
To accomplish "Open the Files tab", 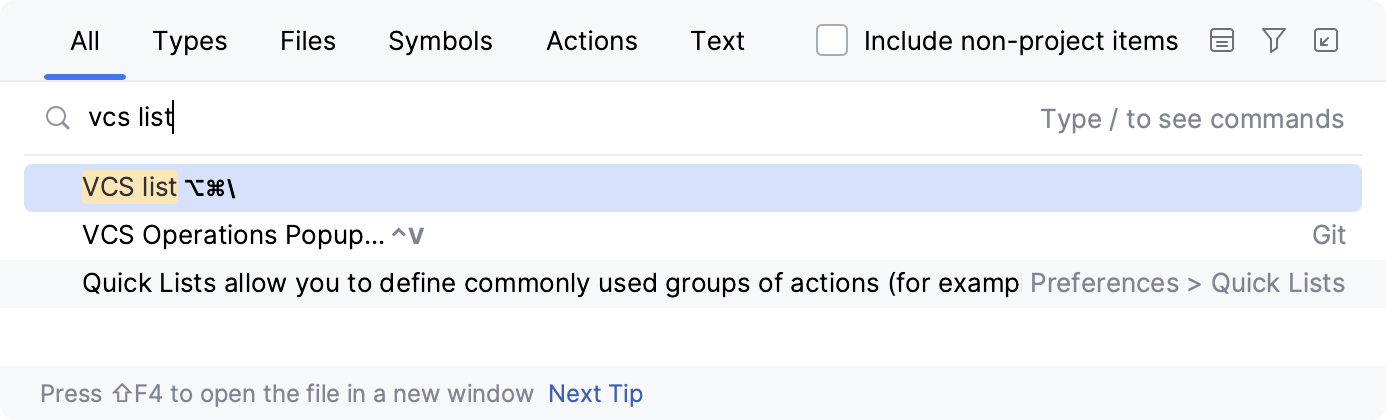I will click(308, 41).
